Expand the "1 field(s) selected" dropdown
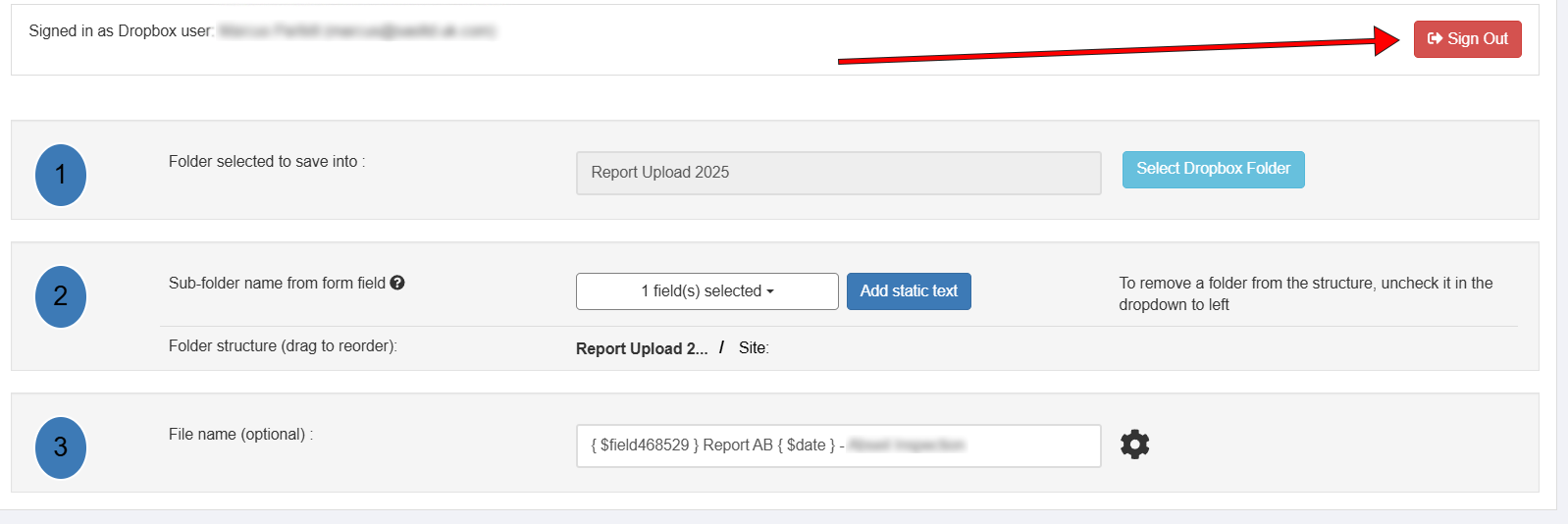Viewport: 1568px width, 524px height. tap(706, 291)
